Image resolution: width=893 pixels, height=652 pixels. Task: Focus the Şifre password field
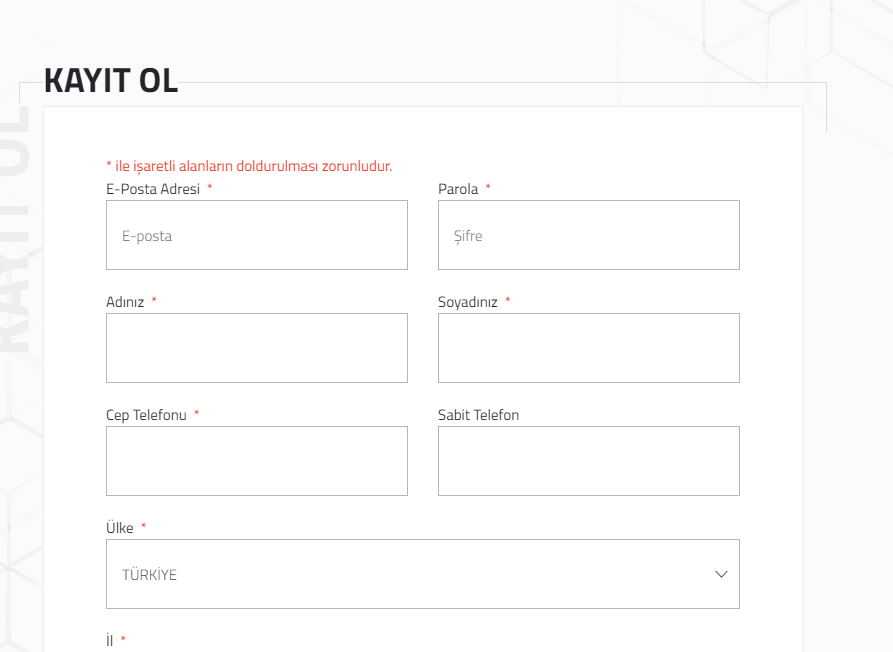(x=589, y=235)
